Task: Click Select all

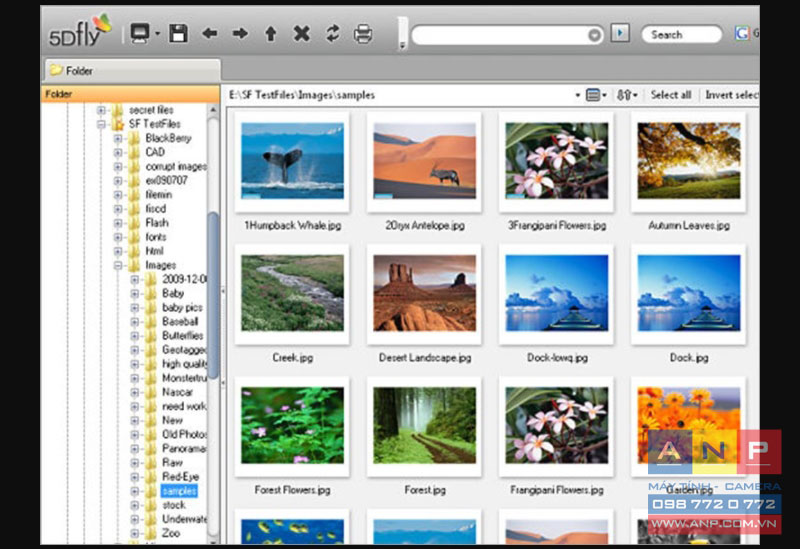Action: (x=670, y=95)
